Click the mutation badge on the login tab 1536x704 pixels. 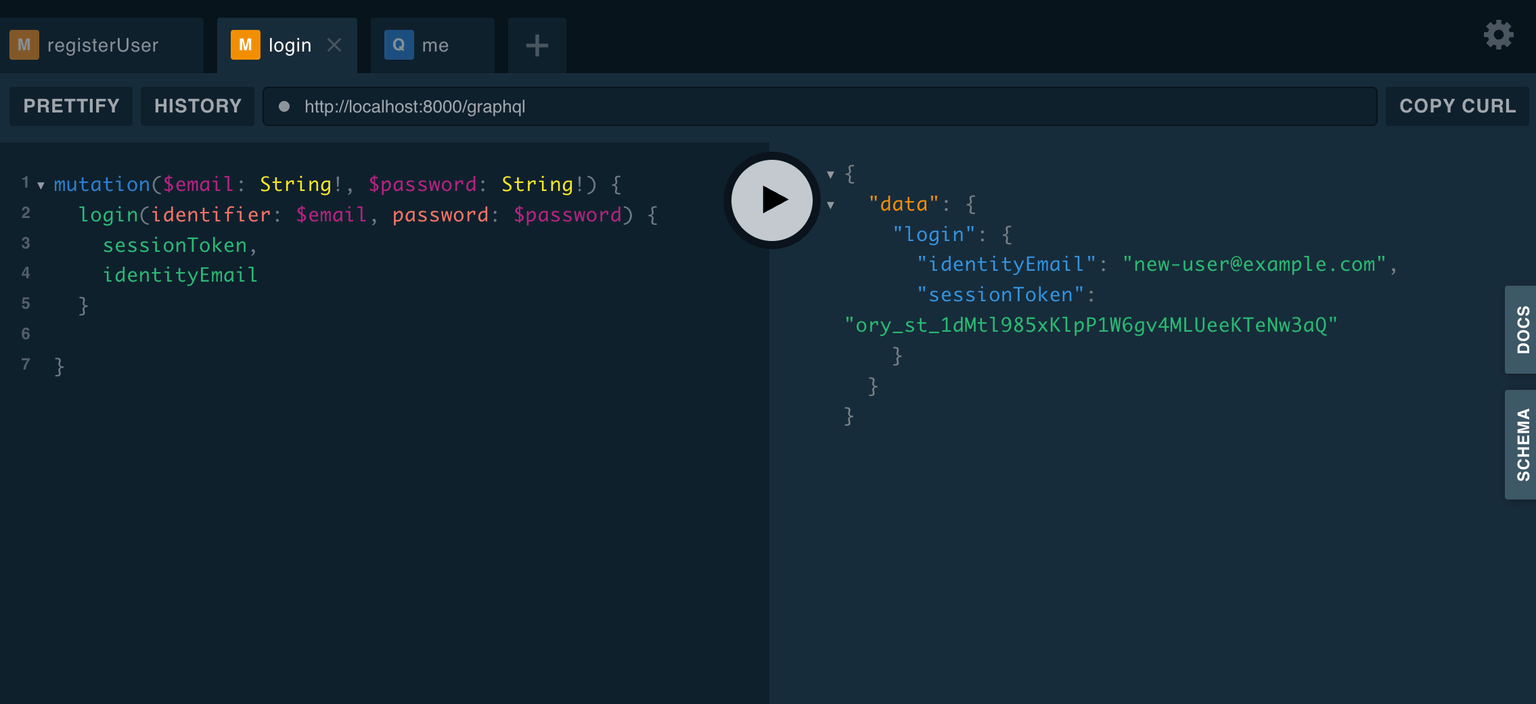pos(245,44)
